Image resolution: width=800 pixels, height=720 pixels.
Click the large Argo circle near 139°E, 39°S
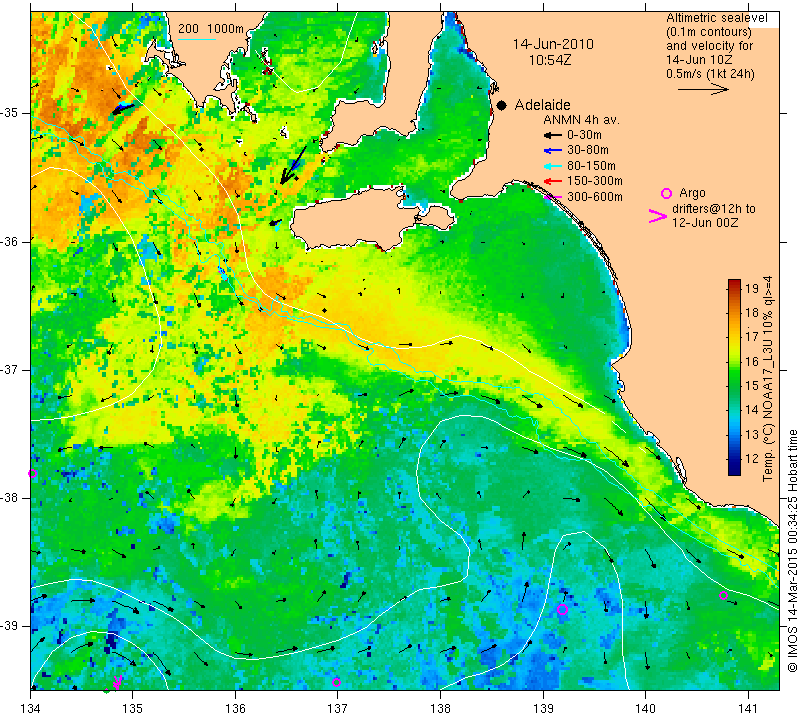562,609
